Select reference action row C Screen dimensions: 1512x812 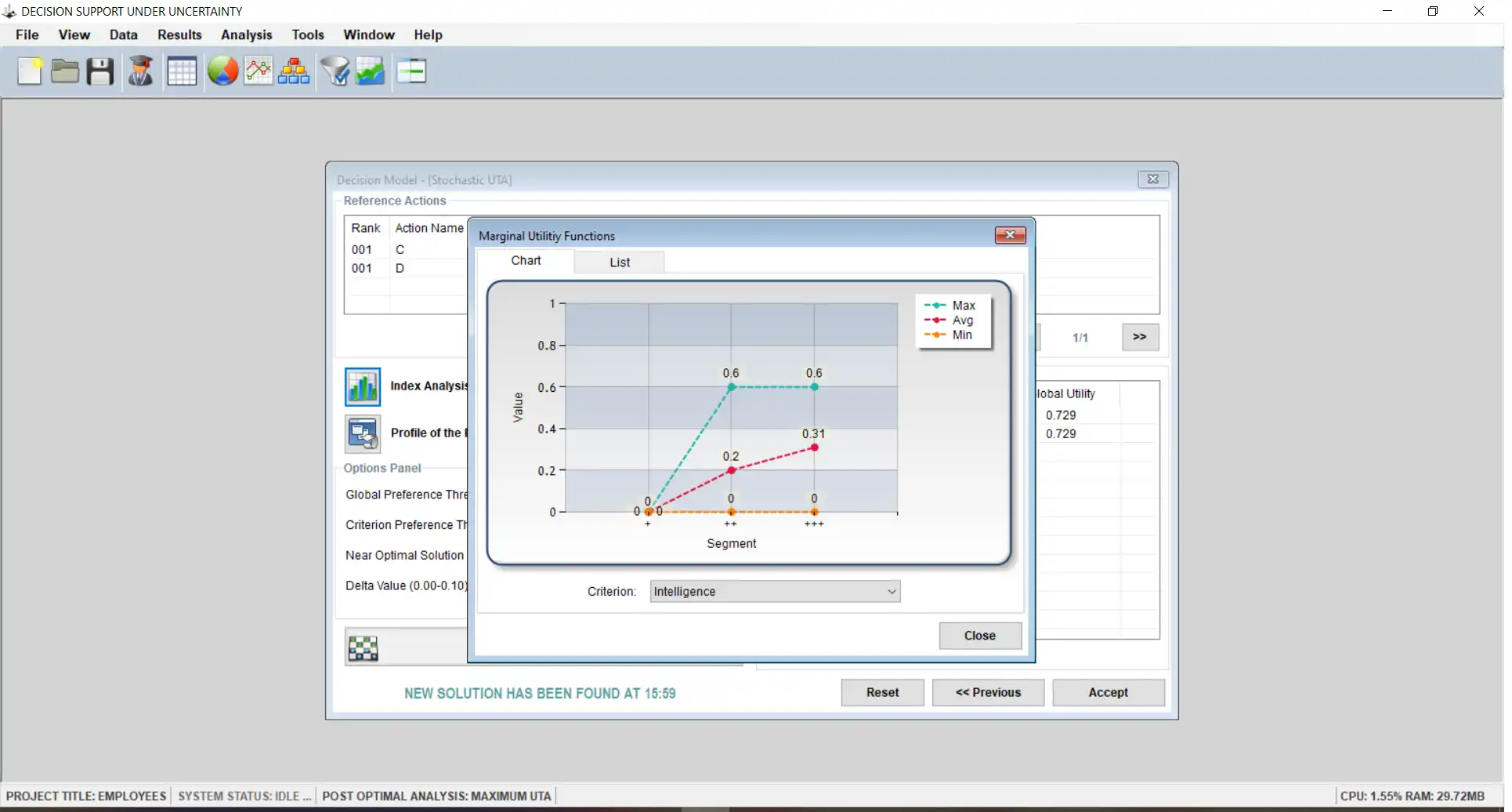407,250
